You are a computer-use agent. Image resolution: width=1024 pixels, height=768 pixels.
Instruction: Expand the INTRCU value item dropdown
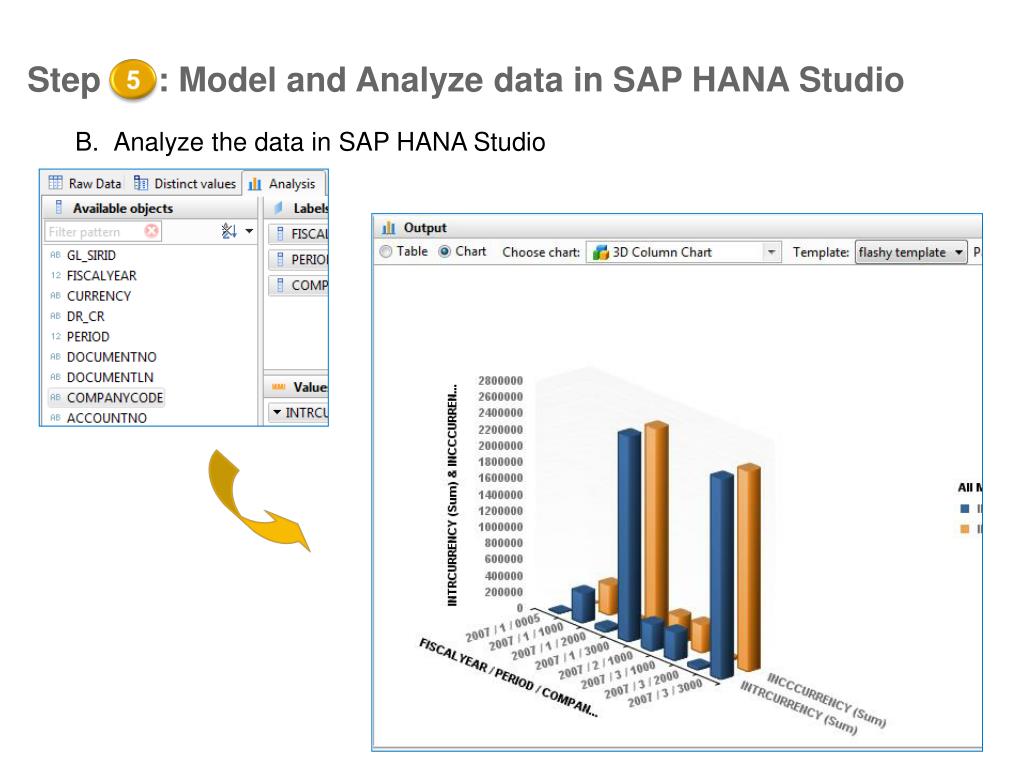[277, 412]
